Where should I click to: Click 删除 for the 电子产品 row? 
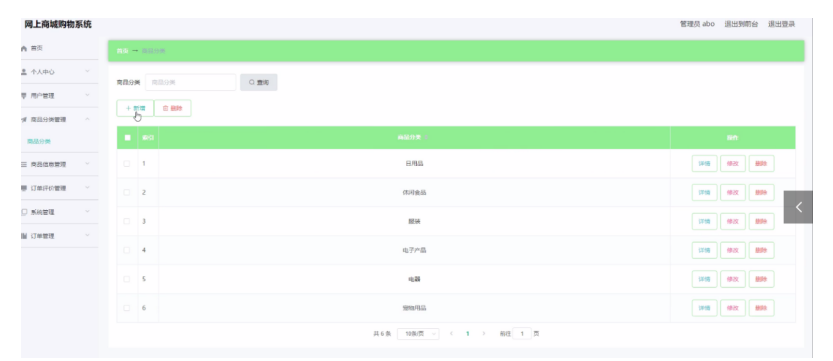click(x=761, y=250)
